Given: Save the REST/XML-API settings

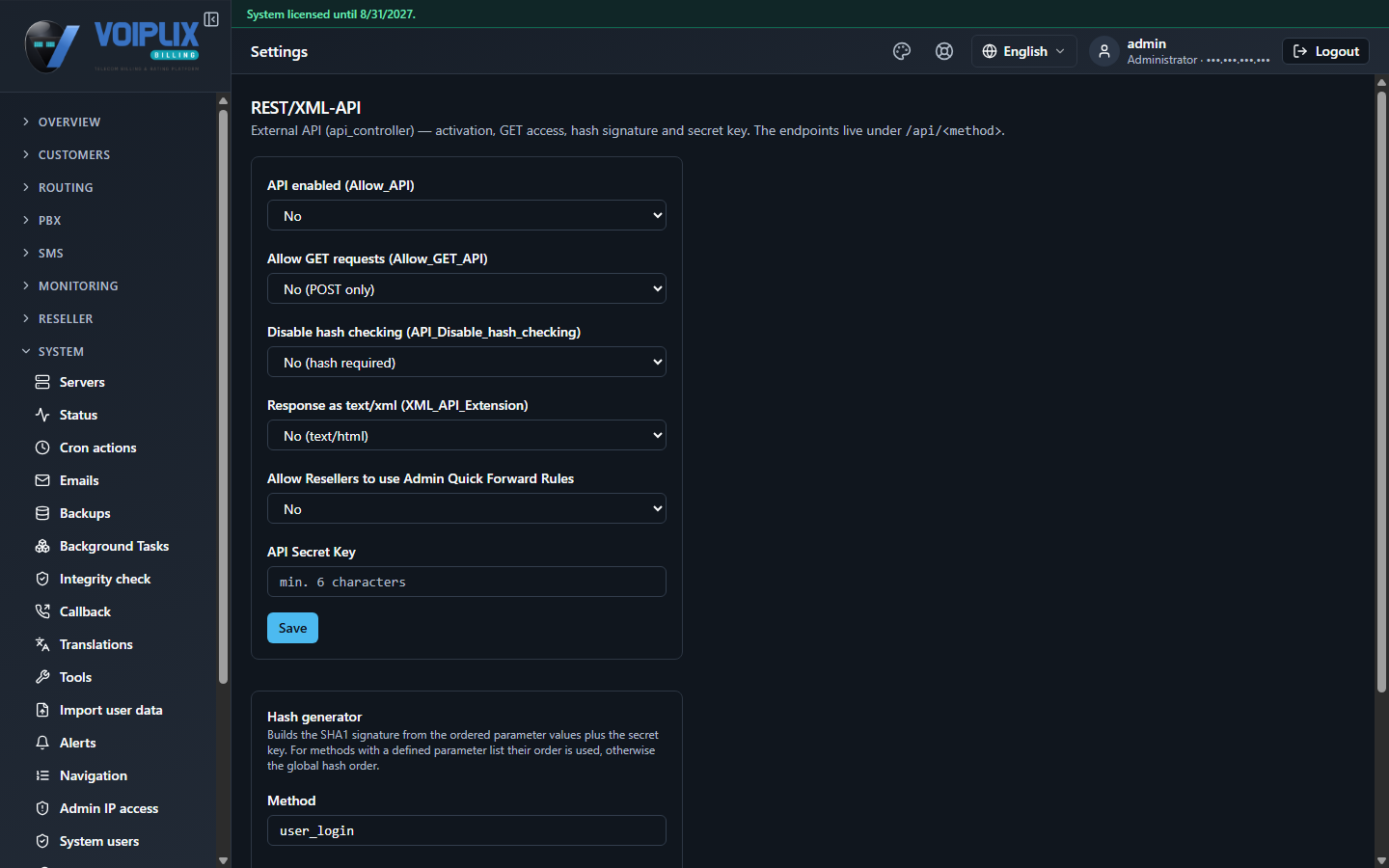Looking at the screenshot, I should [x=292, y=628].
